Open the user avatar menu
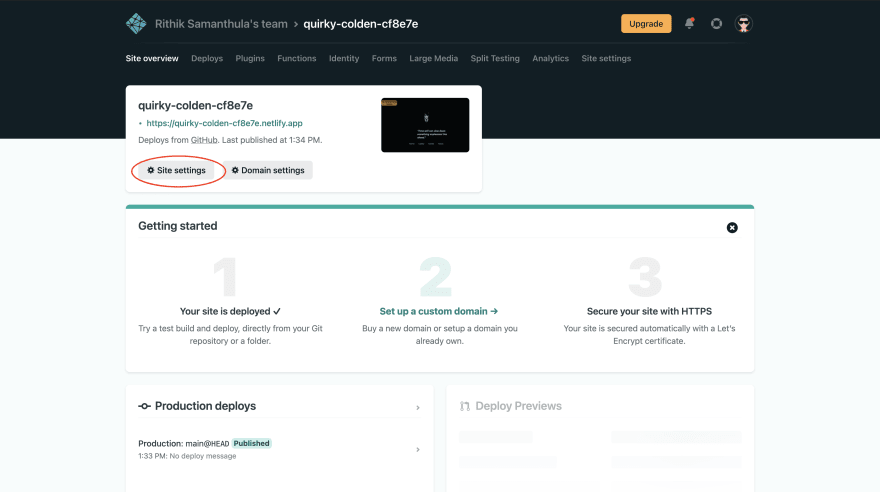Screen dimensions: 880x492 pyautogui.click(x=744, y=24)
